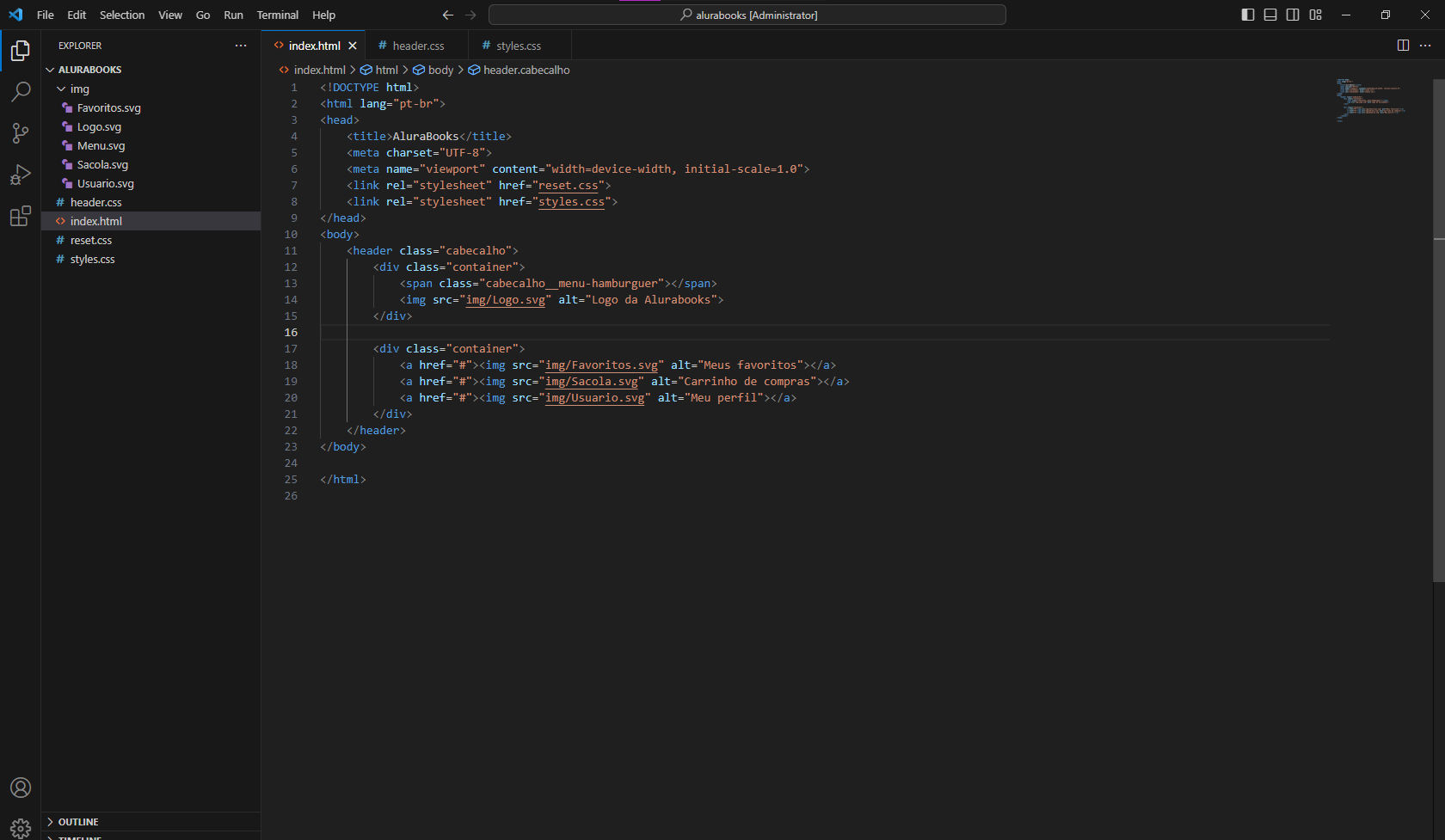Go forward with the right arrow
The height and width of the screenshot is (840, 1445).
coord(470,15)
